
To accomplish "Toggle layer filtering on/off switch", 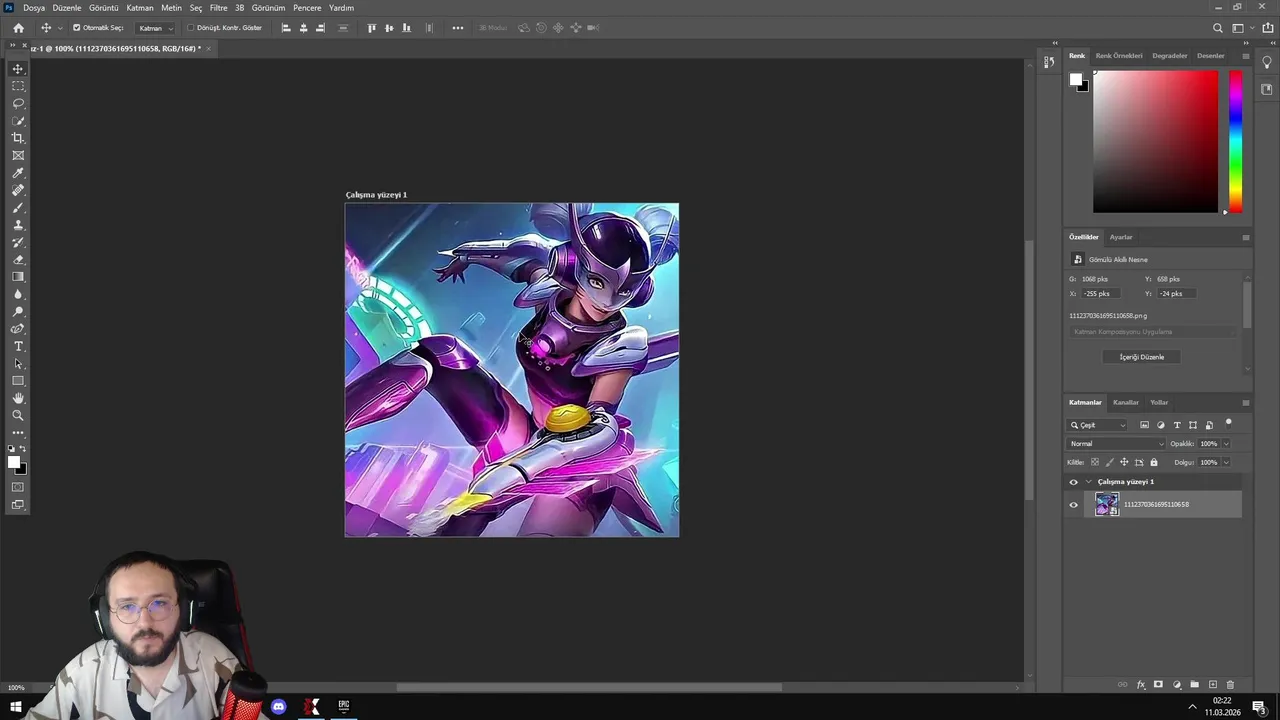I will click(1229, 423).
